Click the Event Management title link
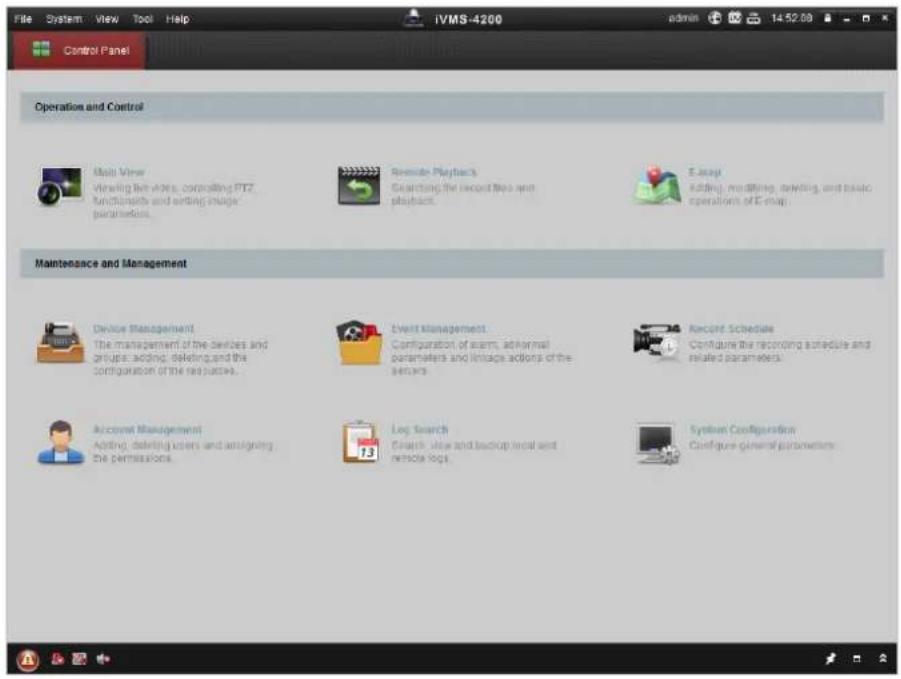The width and height of the screenshot is (901, 679). pos(438,329)
